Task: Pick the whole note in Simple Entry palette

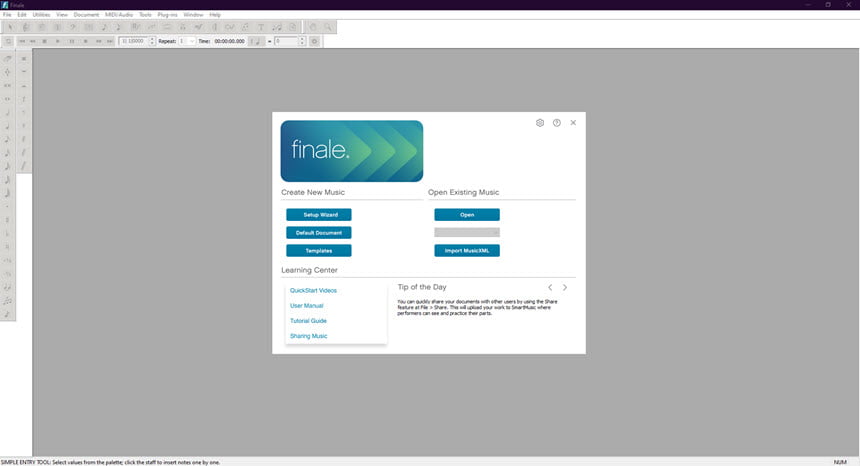Action: 7,99
